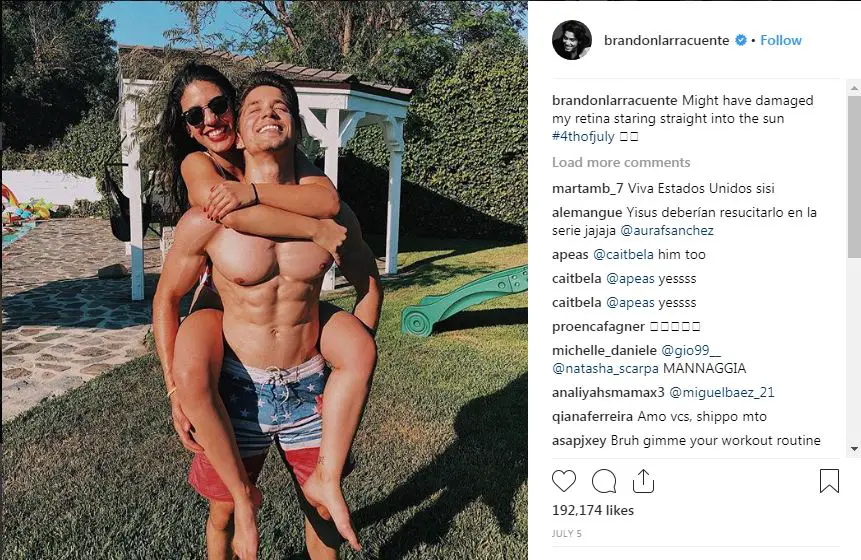Screen dimensions: 861x560
Task: Open the @natasha_scarpa mention
Action: [x=605, y=368]
